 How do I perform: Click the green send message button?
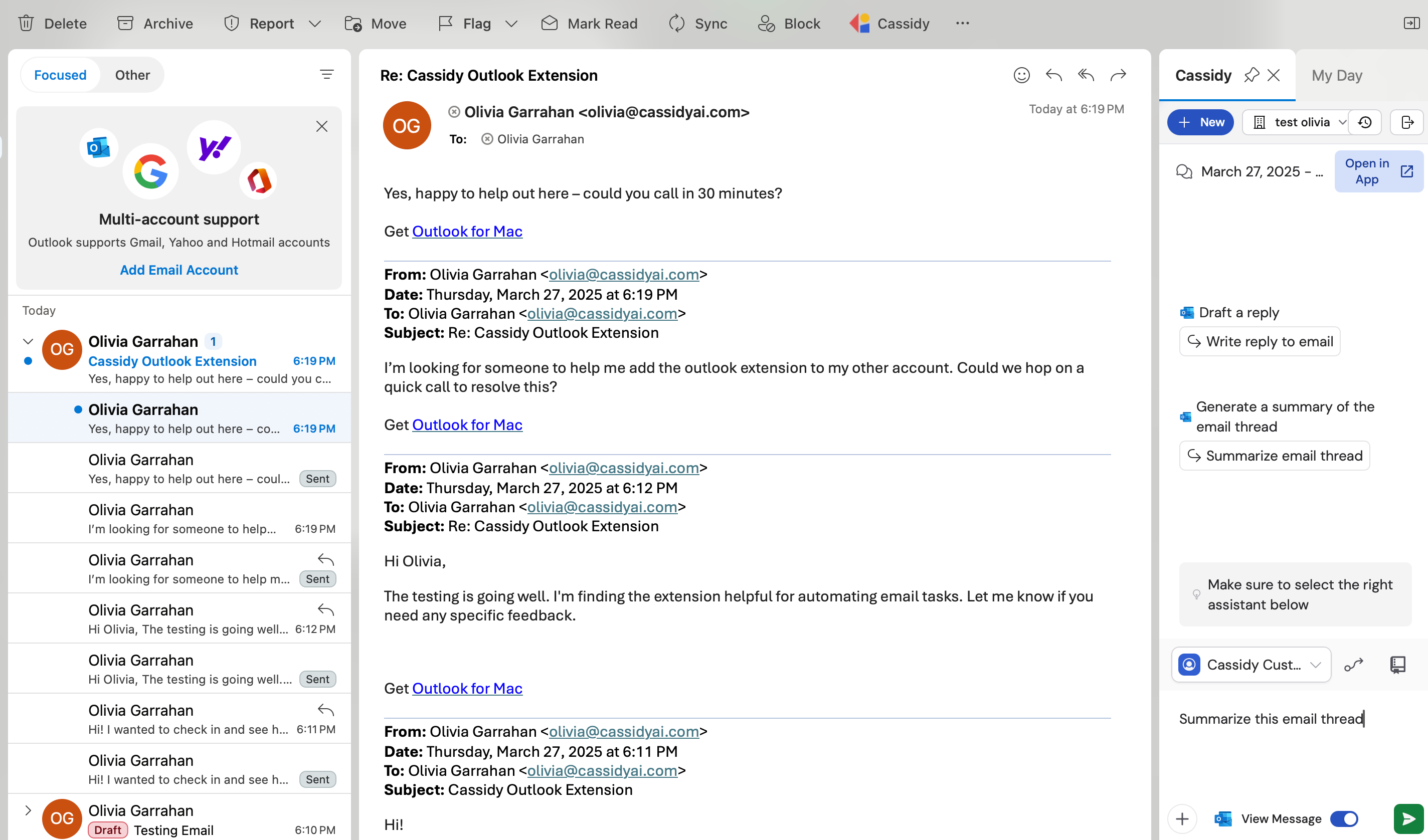[1407, 818]
